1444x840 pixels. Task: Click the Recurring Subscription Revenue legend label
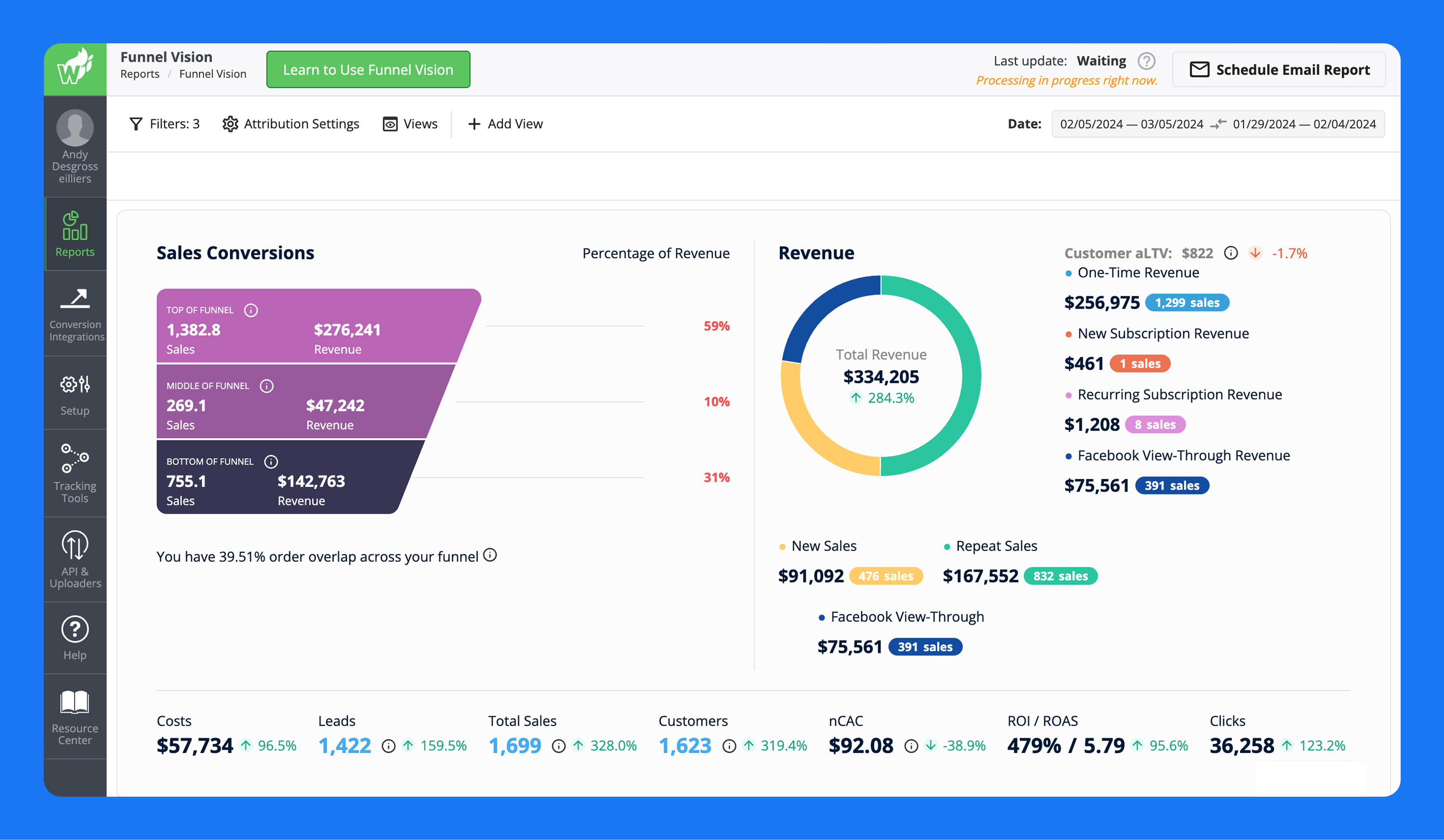pos(1179,394)
